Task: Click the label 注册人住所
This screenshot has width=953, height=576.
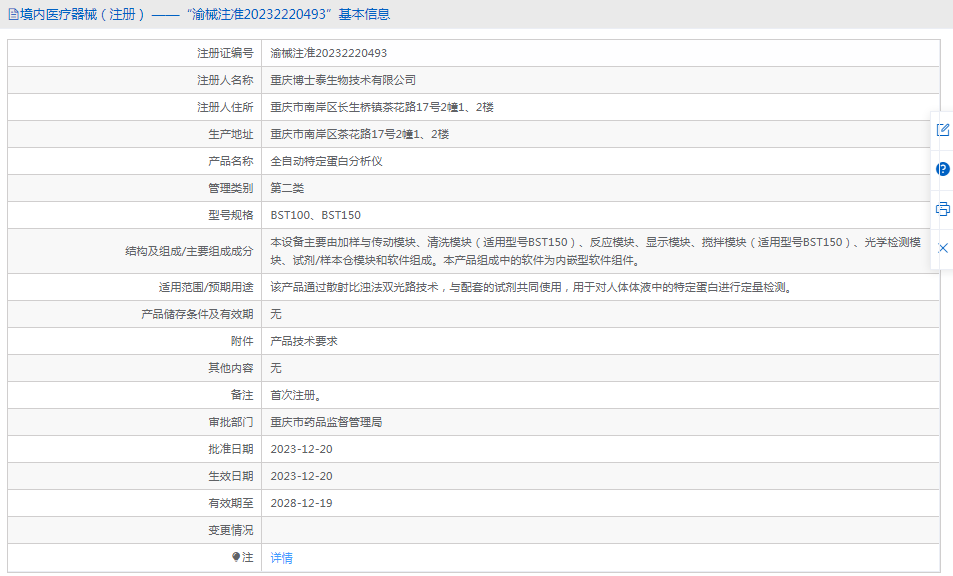Action: coord(225,108)
